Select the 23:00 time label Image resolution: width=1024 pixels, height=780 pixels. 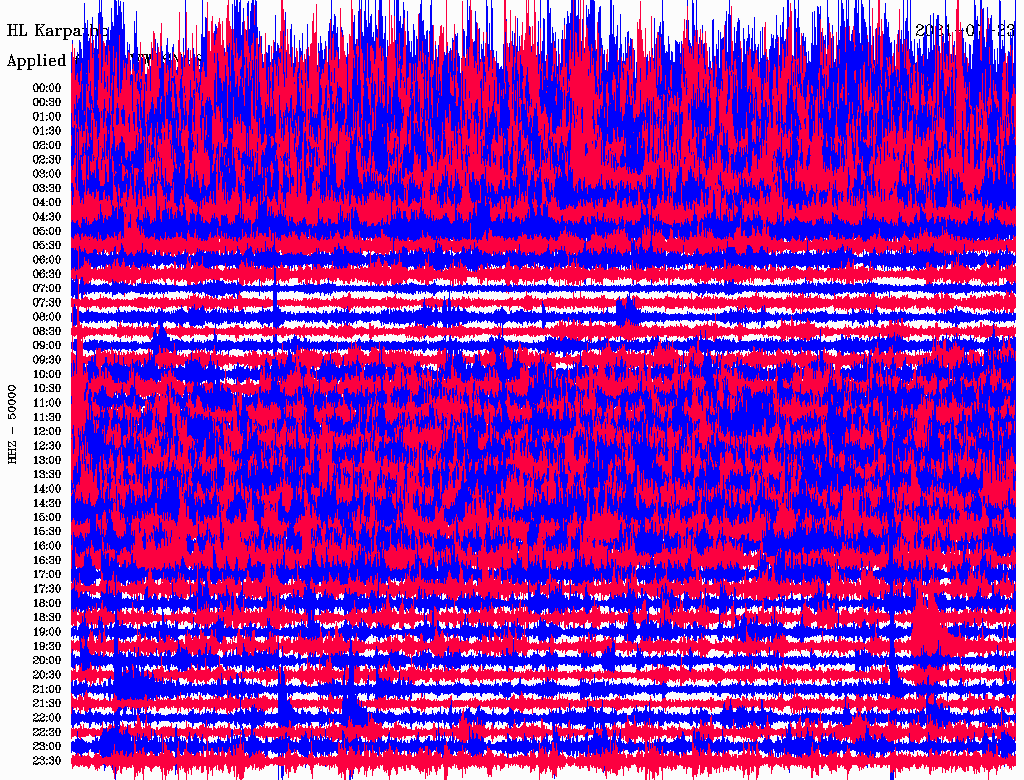pos(47,747)
